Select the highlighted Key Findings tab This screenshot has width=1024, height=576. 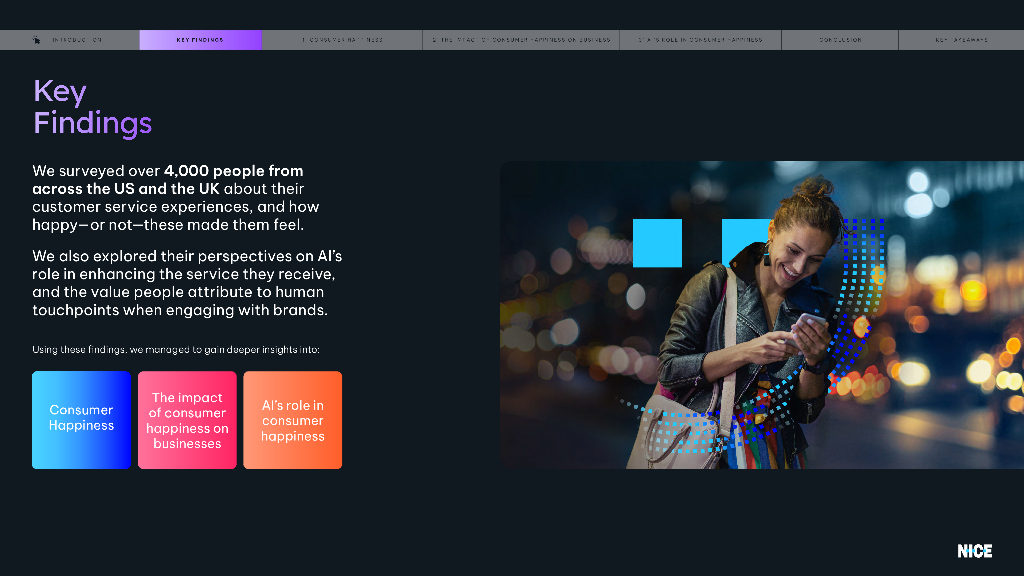(x=200, y=40)
